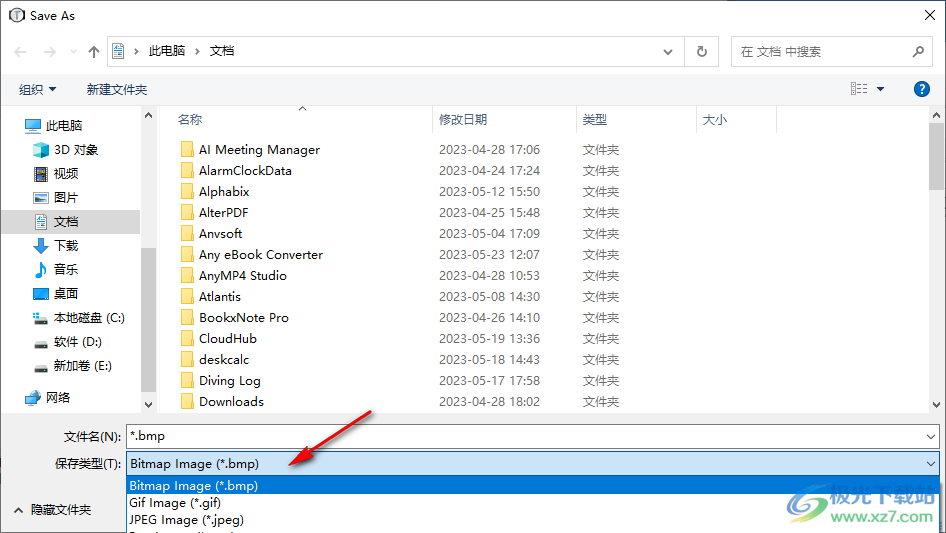Open 图片 folder in sidebar
Screen dimensions: 946x533
click(x=56, y=197)
